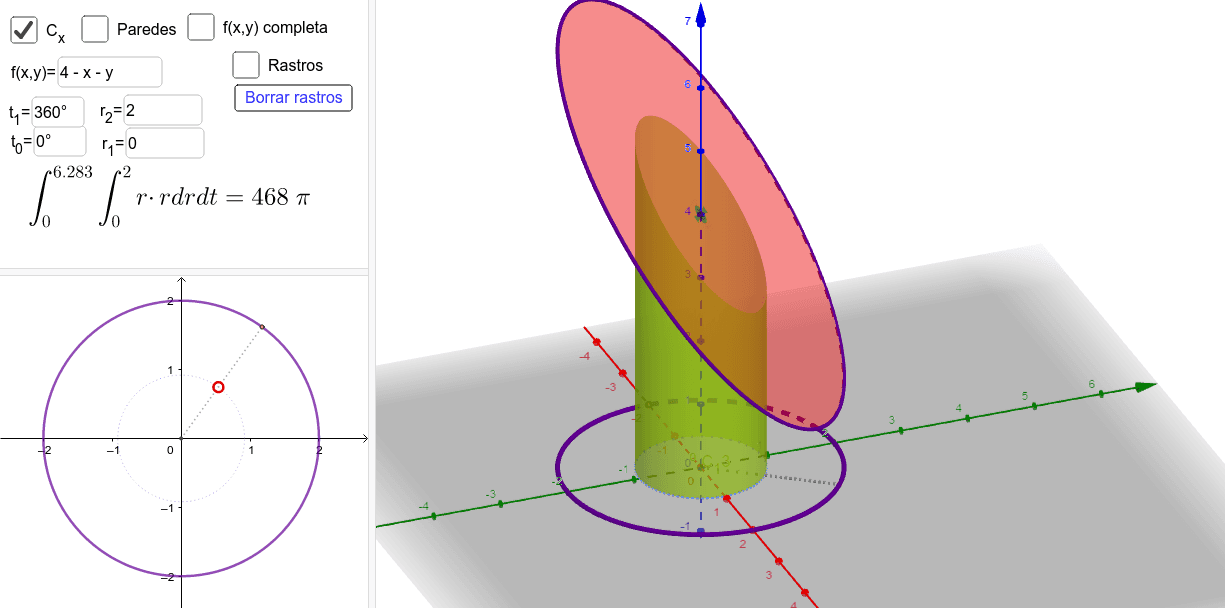Uncheck the Cx checkbox
1227x610 pixels.
(x=24, y=30)
